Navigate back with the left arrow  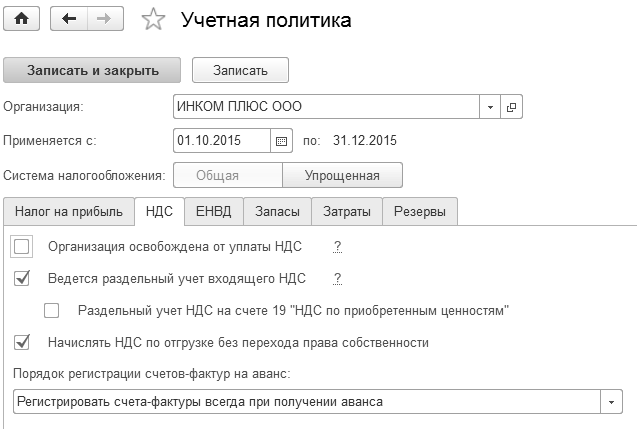click(x=69, y=19)
